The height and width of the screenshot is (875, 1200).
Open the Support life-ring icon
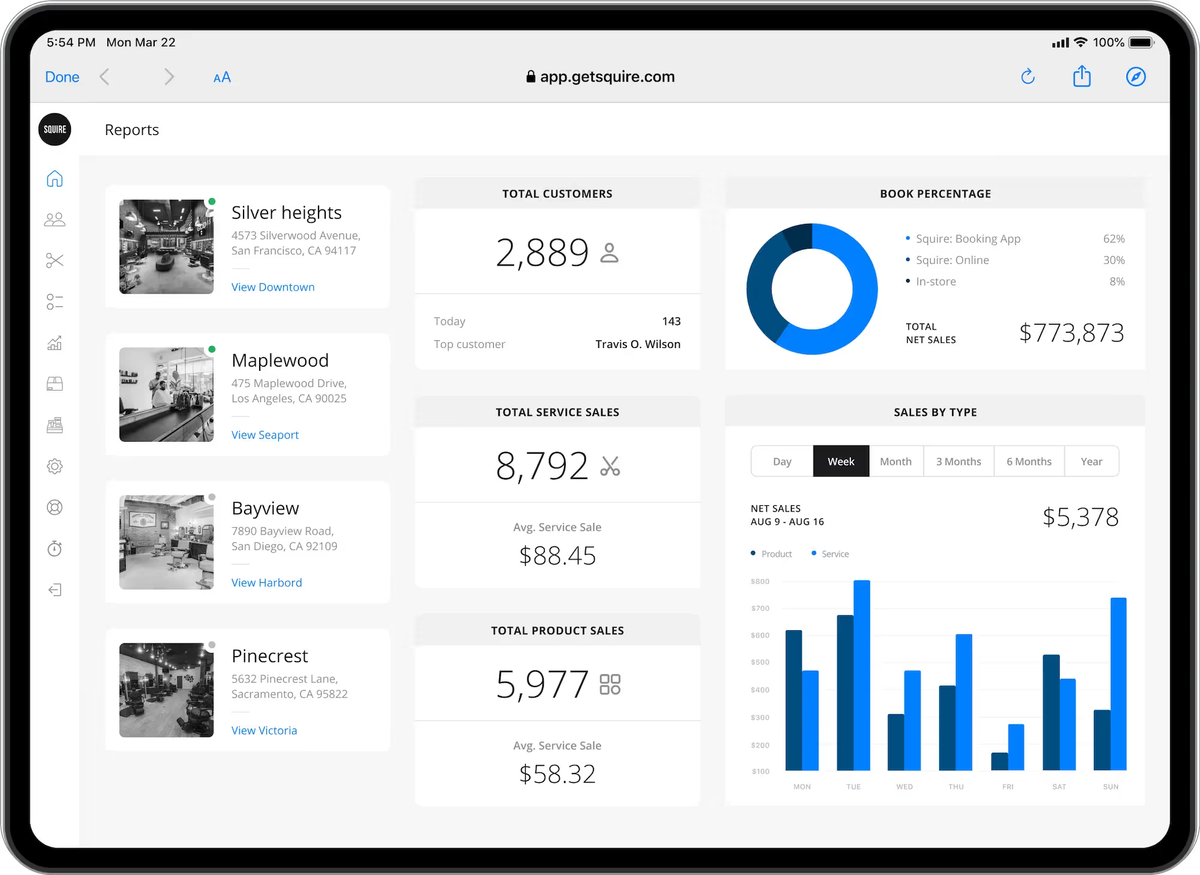point(55,507)
